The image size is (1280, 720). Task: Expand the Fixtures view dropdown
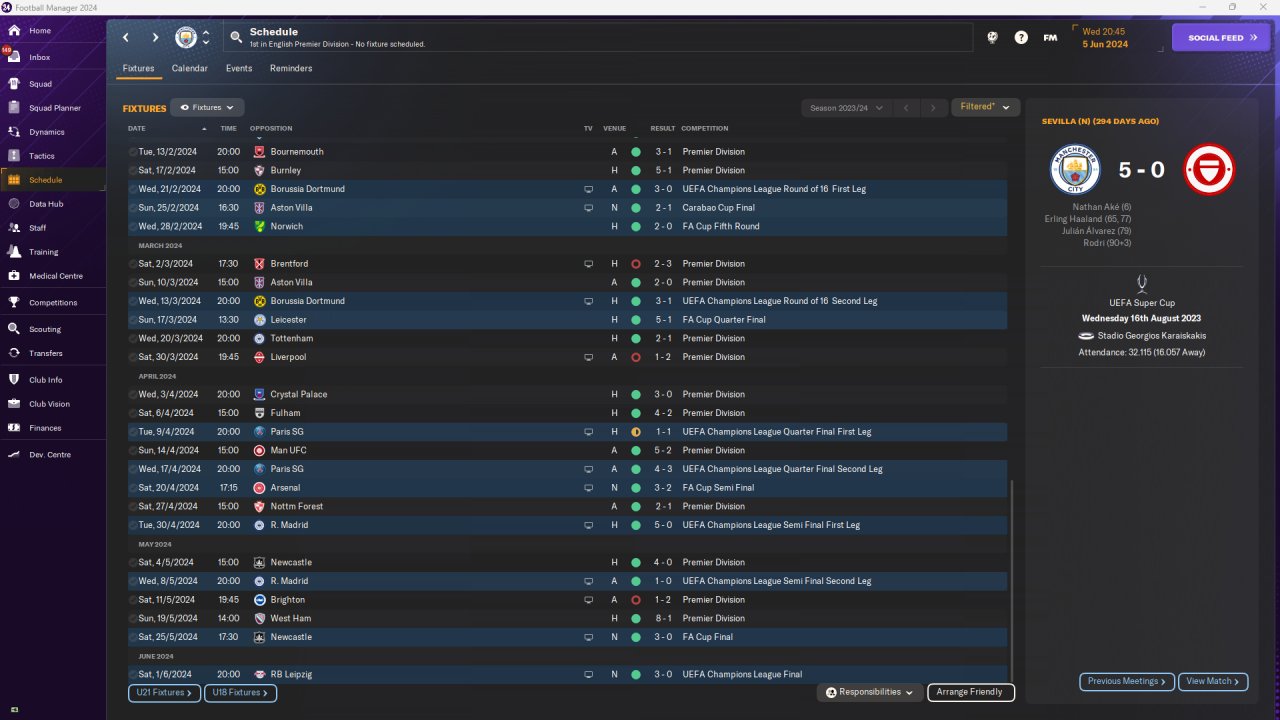[207, 107]
